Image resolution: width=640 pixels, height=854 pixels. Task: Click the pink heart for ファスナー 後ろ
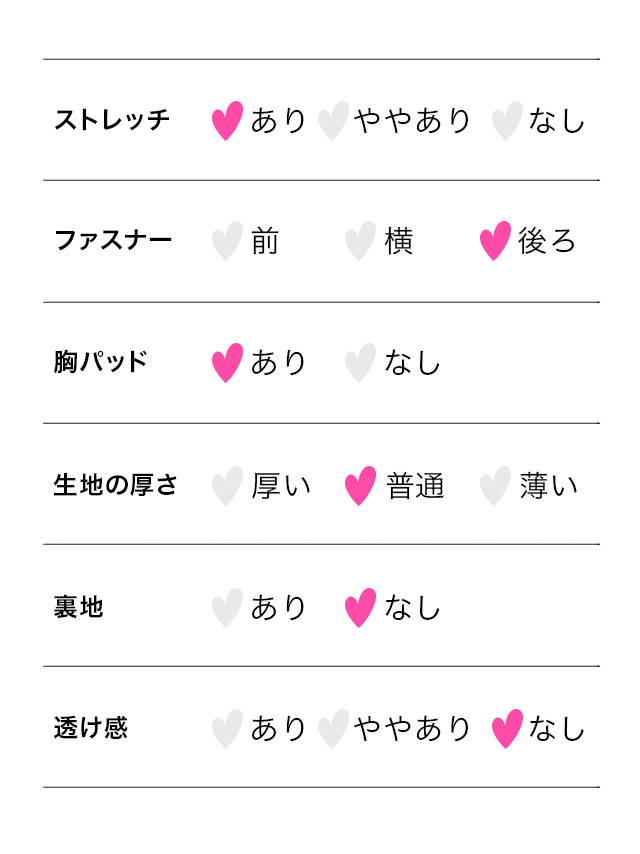[x=495, y=241]
